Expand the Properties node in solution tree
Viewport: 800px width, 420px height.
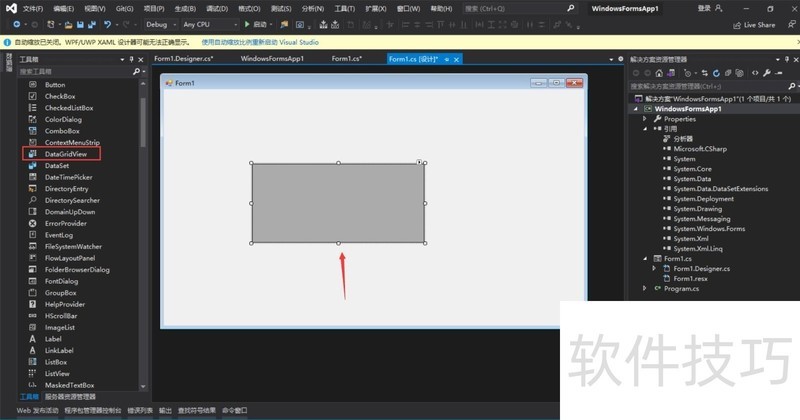point(645,119)
